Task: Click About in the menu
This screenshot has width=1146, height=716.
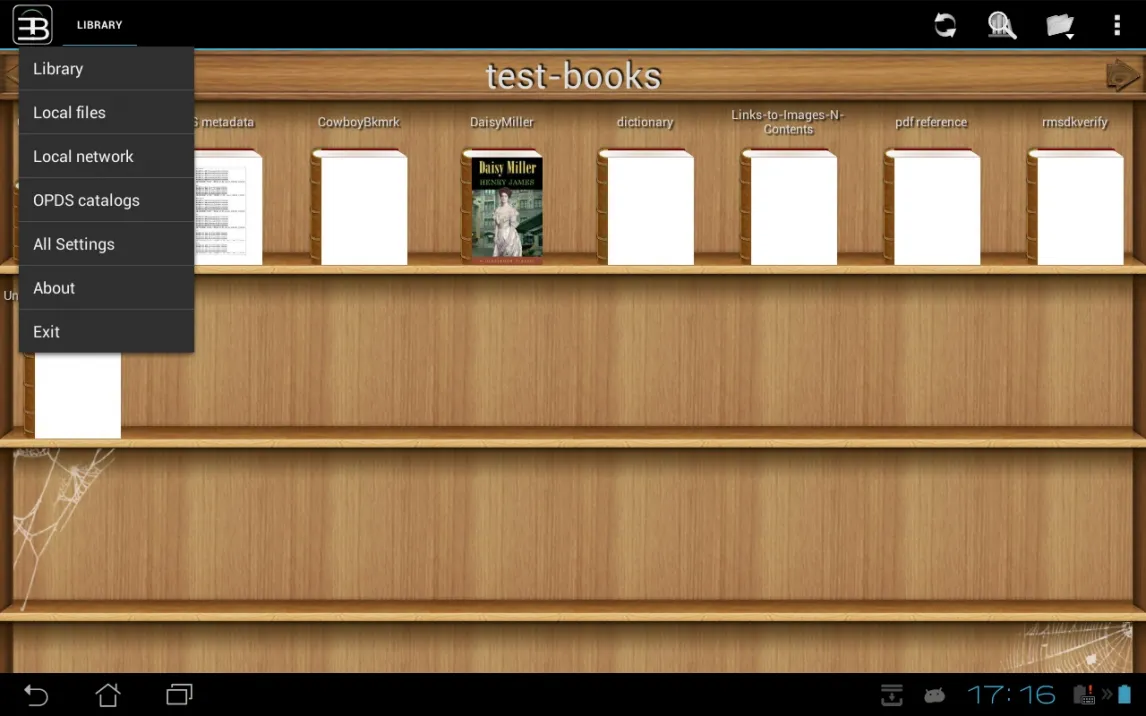Action: pos(105,288)
